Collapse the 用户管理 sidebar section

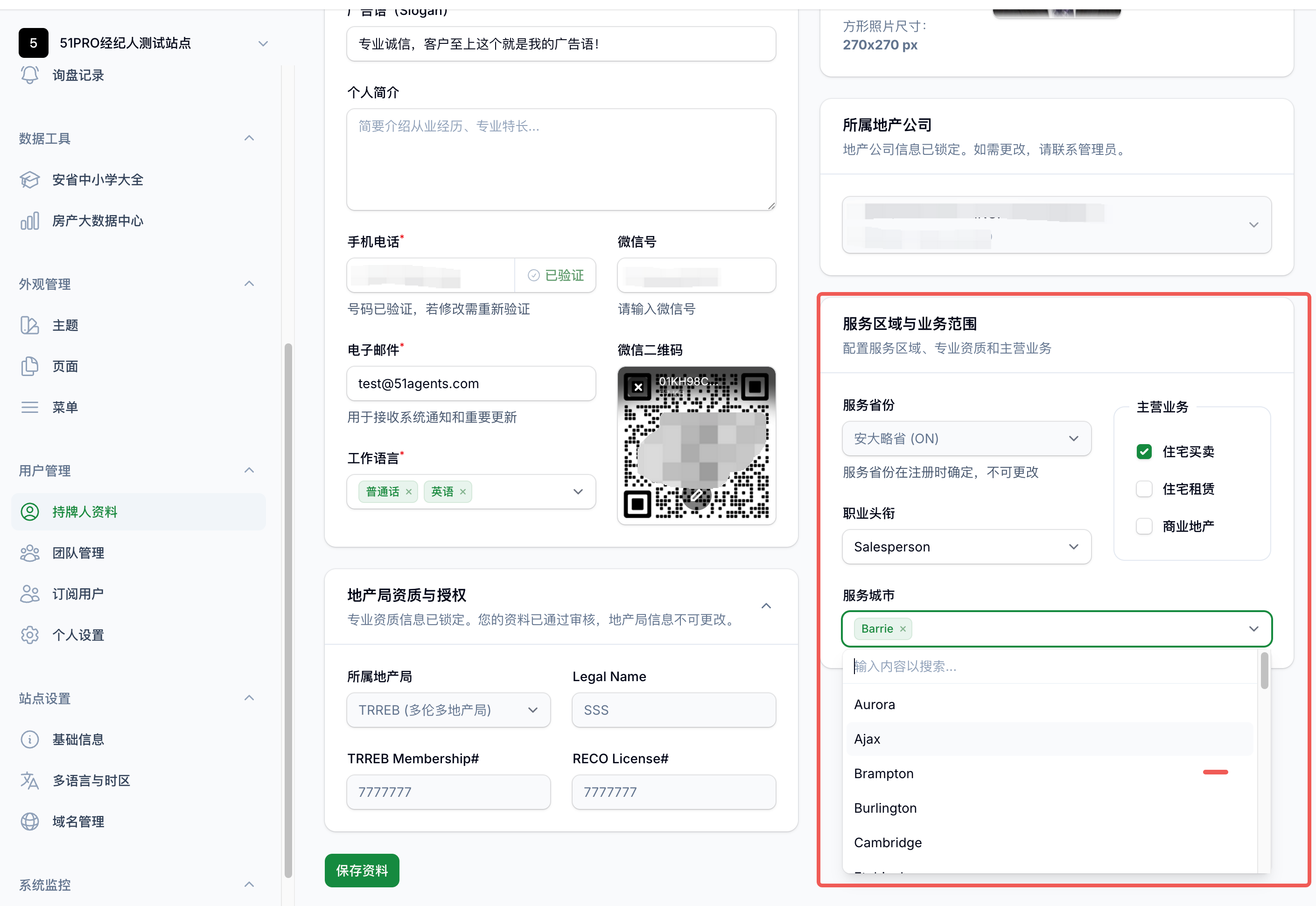249,470
